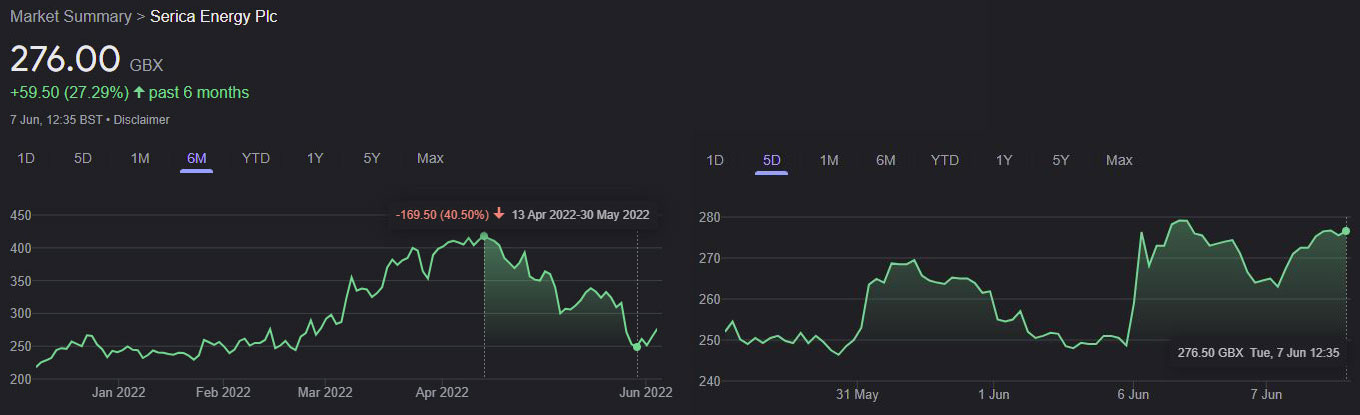
Task: Select the 5Y tab in right chart
Action: [x=1061, y=160]
